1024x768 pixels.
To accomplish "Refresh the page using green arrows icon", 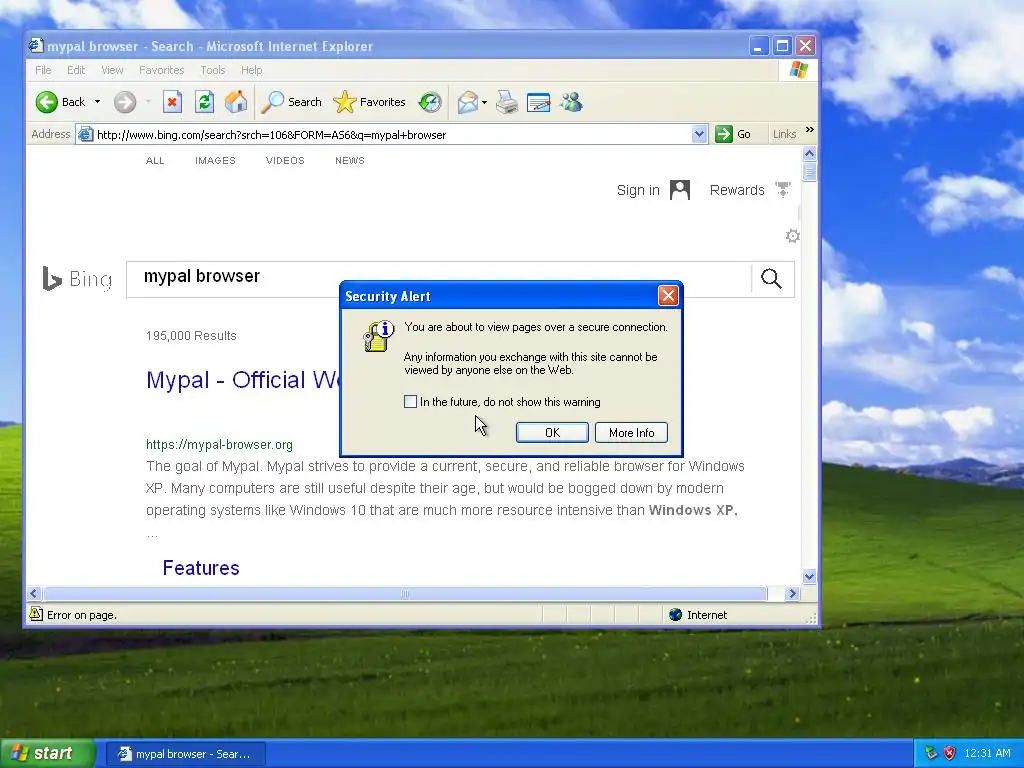I will (x=204, y=102).
